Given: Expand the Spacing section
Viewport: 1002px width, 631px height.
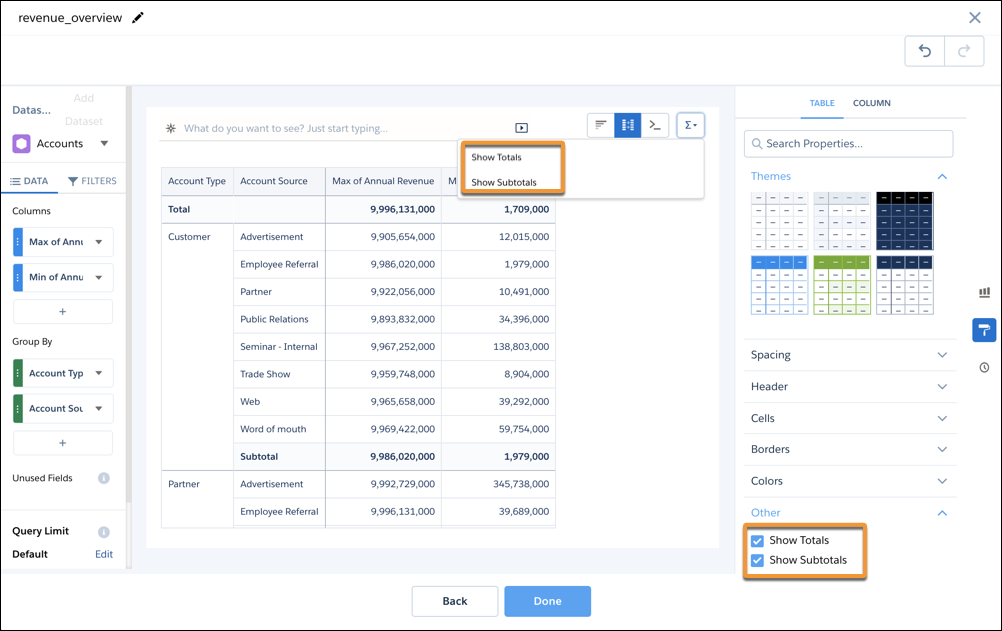Looking at the screenshot, I should tap(849, 355).
